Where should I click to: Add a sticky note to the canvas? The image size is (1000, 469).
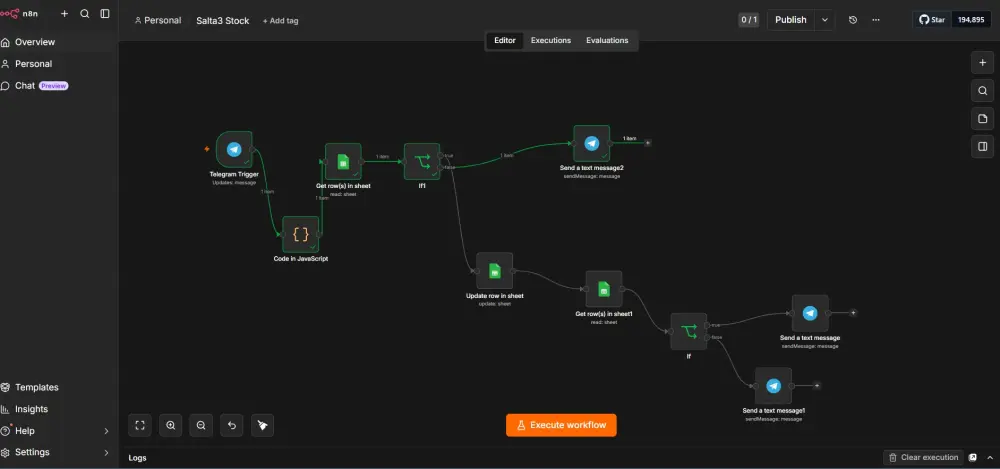tap(982, 119)
